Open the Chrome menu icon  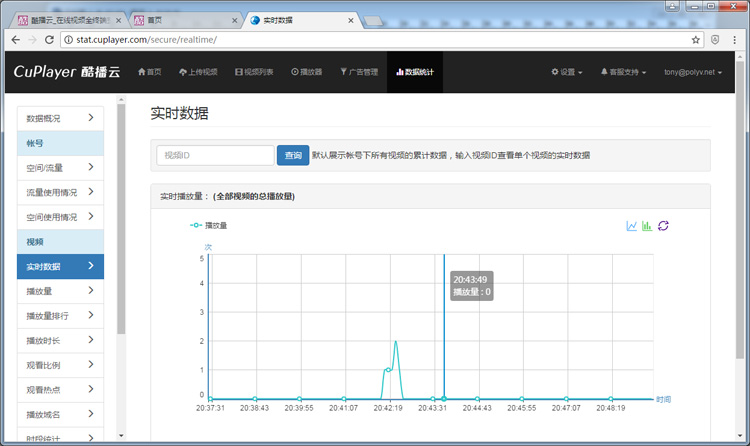(736, 40)
